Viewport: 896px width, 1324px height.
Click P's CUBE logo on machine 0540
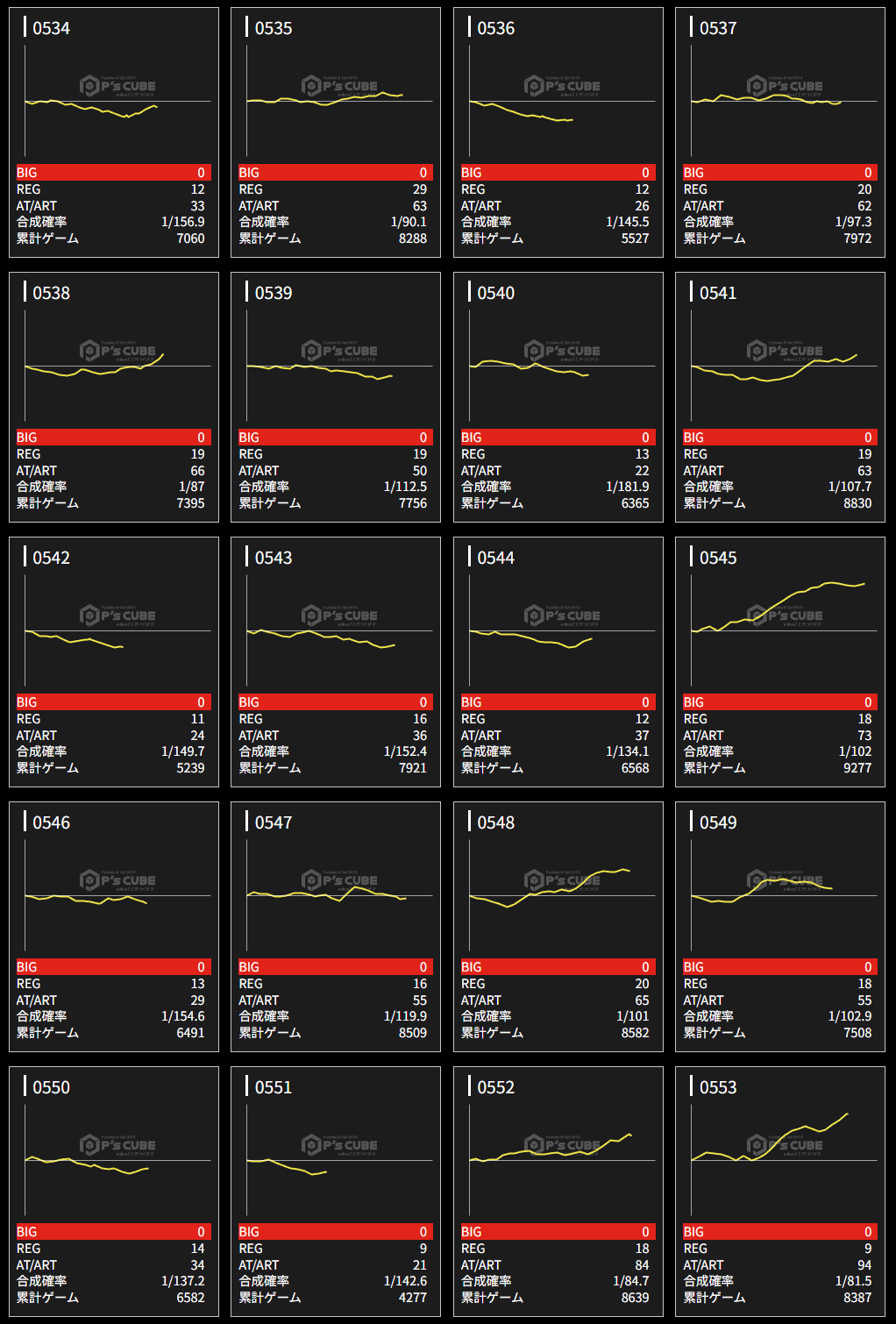(562, 351)
